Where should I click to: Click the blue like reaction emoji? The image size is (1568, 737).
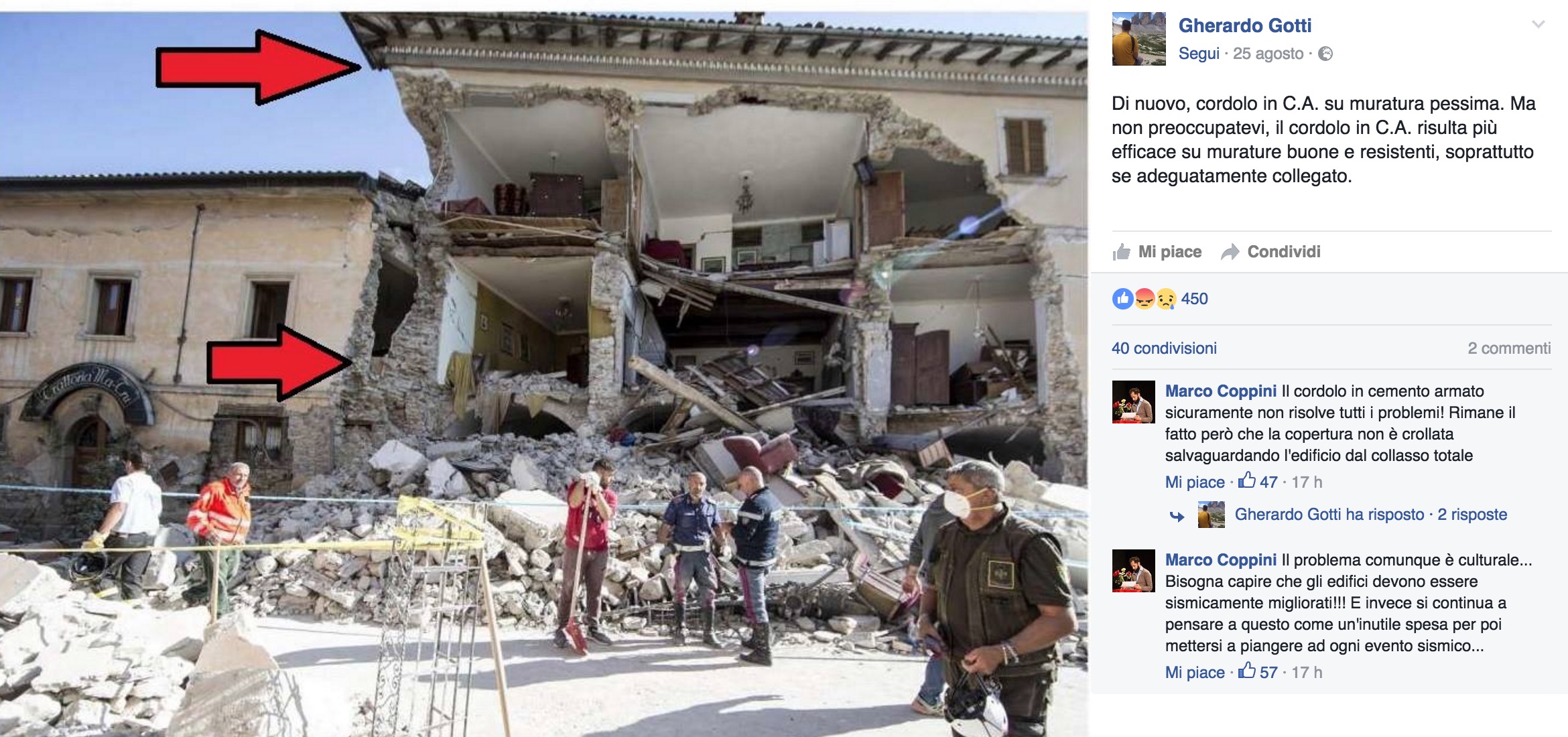click(1122, 299)
